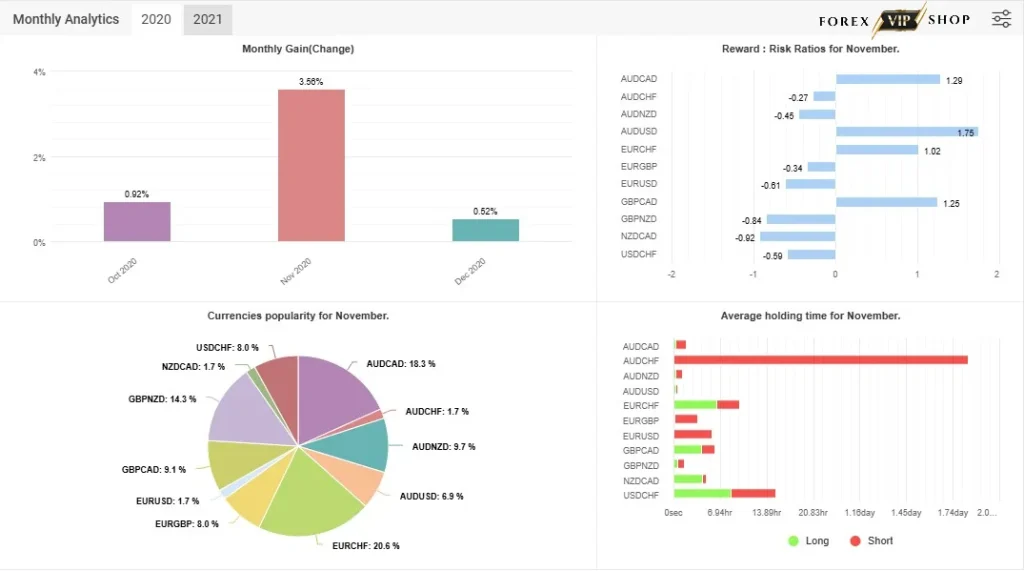The image size is (1024, 571).
Task: Click the EURUSD red holding-time bar
Action: pyautogui.click(x=693, y=434)
